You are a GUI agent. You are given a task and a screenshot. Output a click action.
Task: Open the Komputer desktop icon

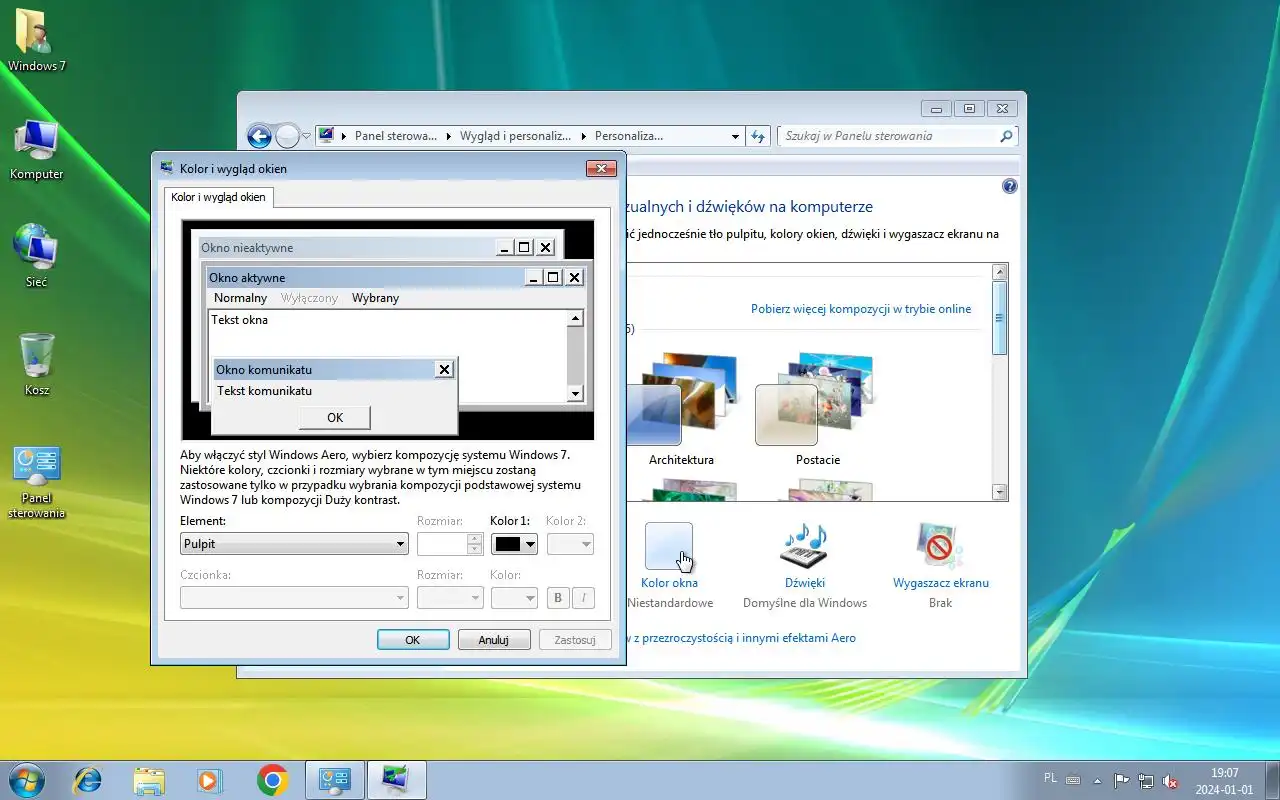(x=37, y=150)
